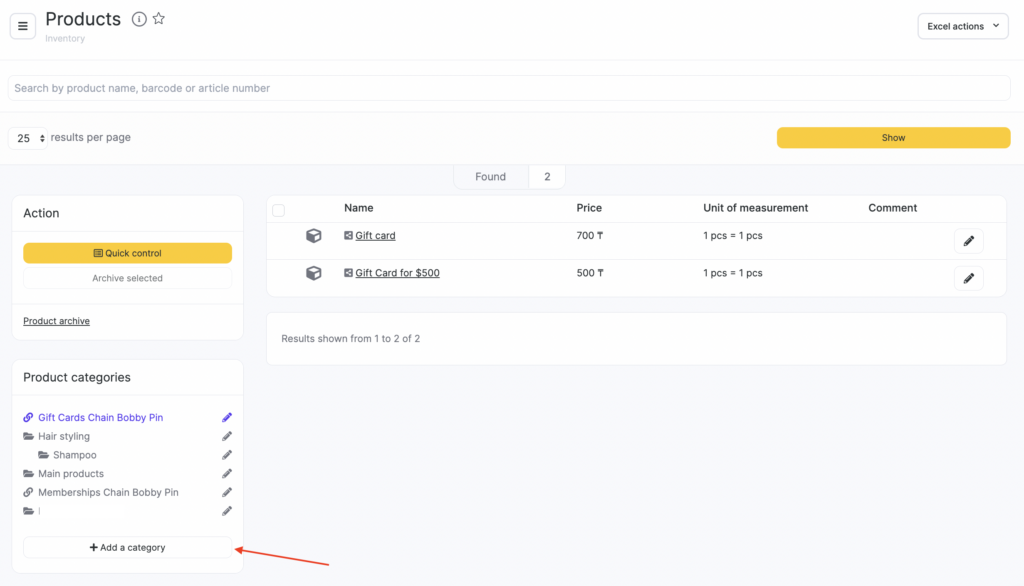Open the Product archive link
The image size is (1024, 586).
(56, 321)
